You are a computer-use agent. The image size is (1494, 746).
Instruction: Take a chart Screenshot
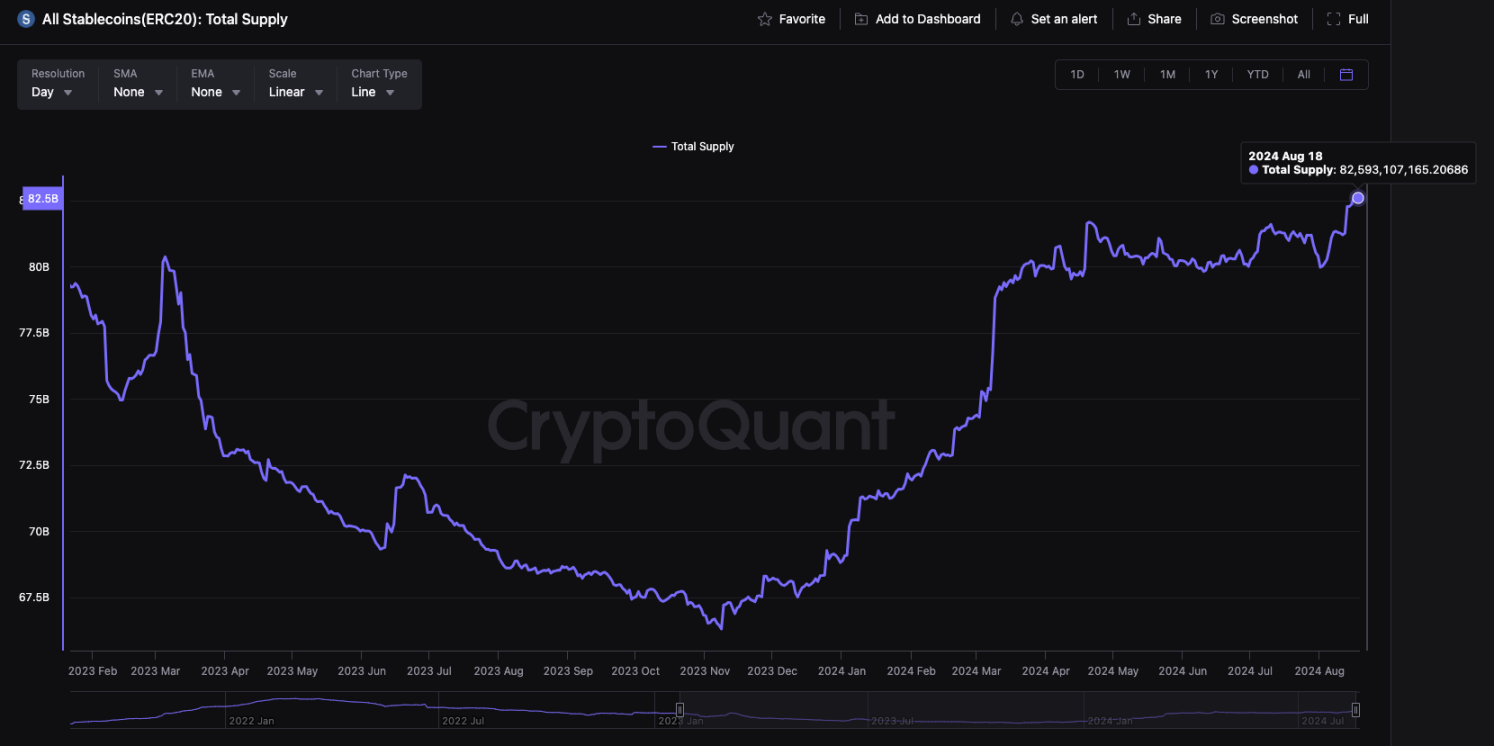click(1216, 18)
